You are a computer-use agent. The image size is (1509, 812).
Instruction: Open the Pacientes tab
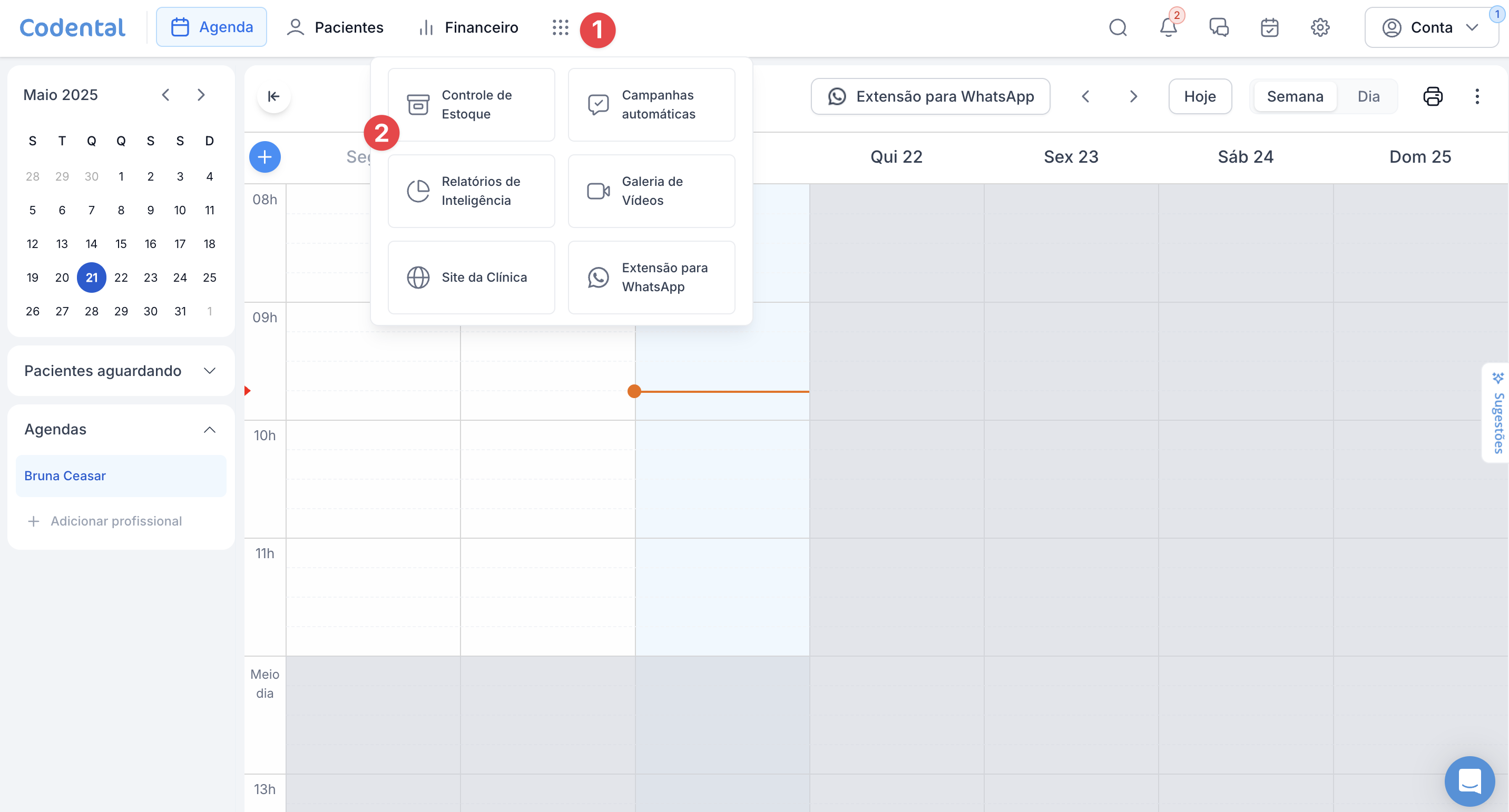(x=335, y=27)
